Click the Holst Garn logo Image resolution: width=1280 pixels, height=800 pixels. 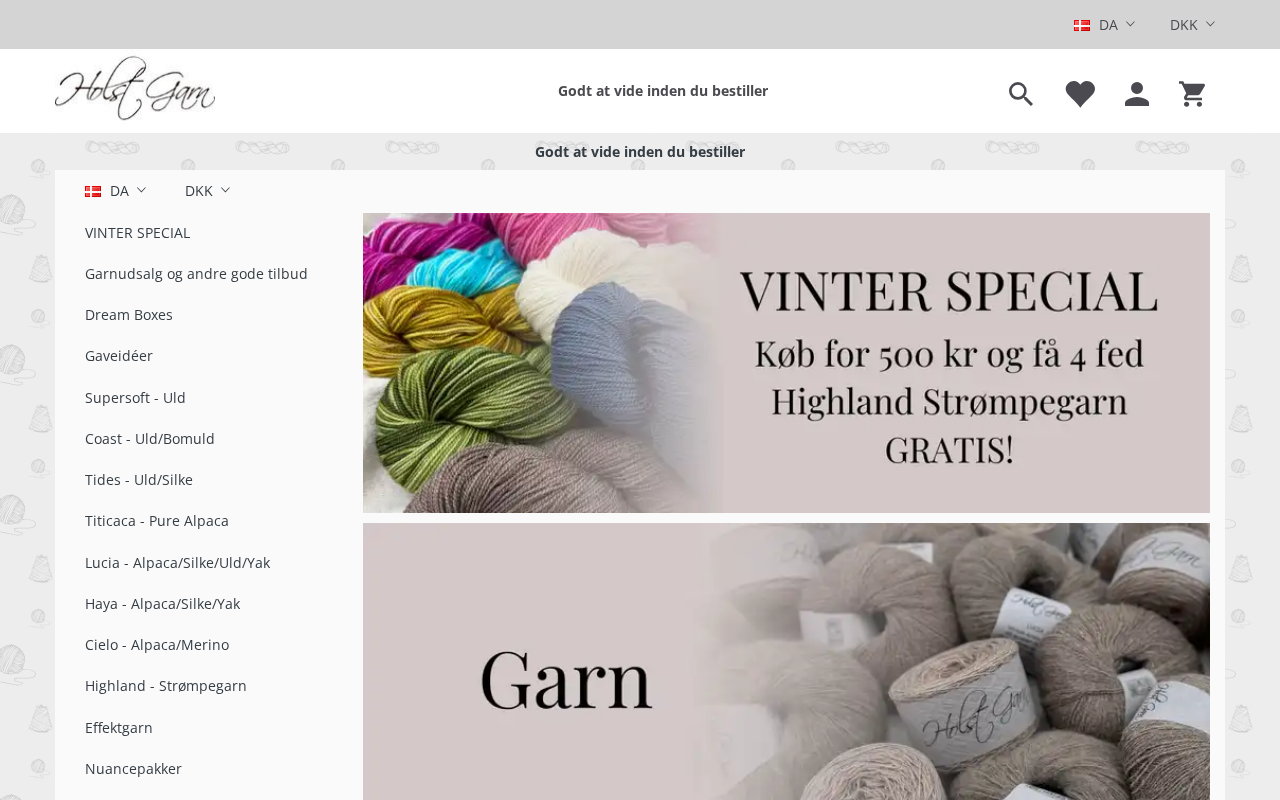point(135,88)
